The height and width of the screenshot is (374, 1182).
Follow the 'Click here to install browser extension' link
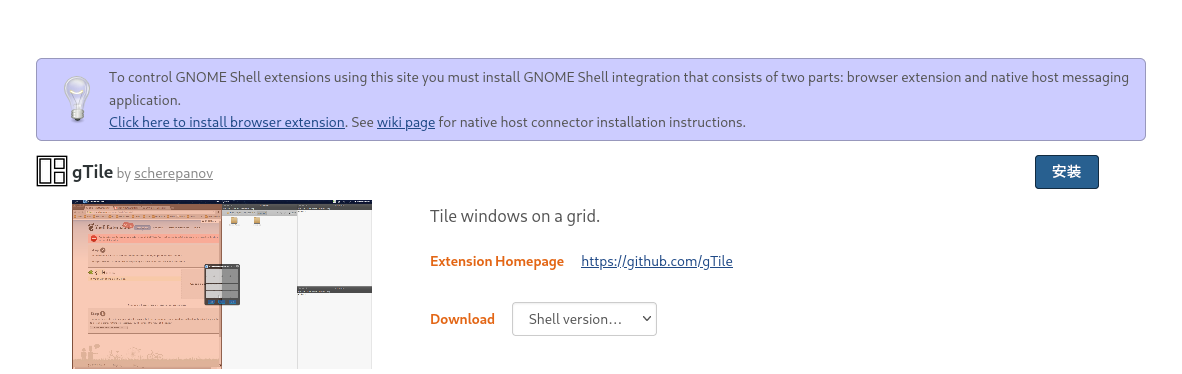click(x=227, y=122)
